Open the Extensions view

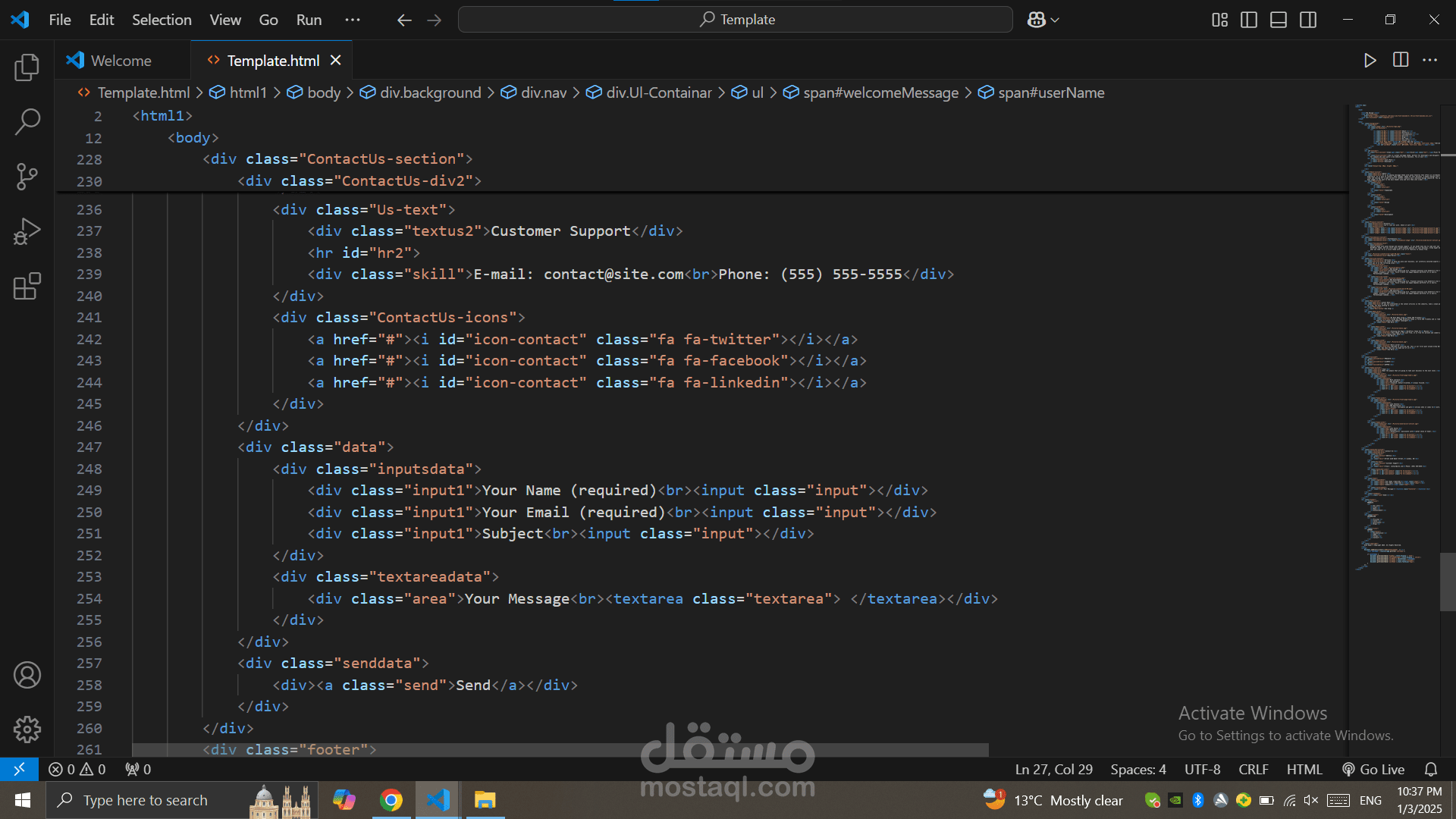tap(27, 286)
